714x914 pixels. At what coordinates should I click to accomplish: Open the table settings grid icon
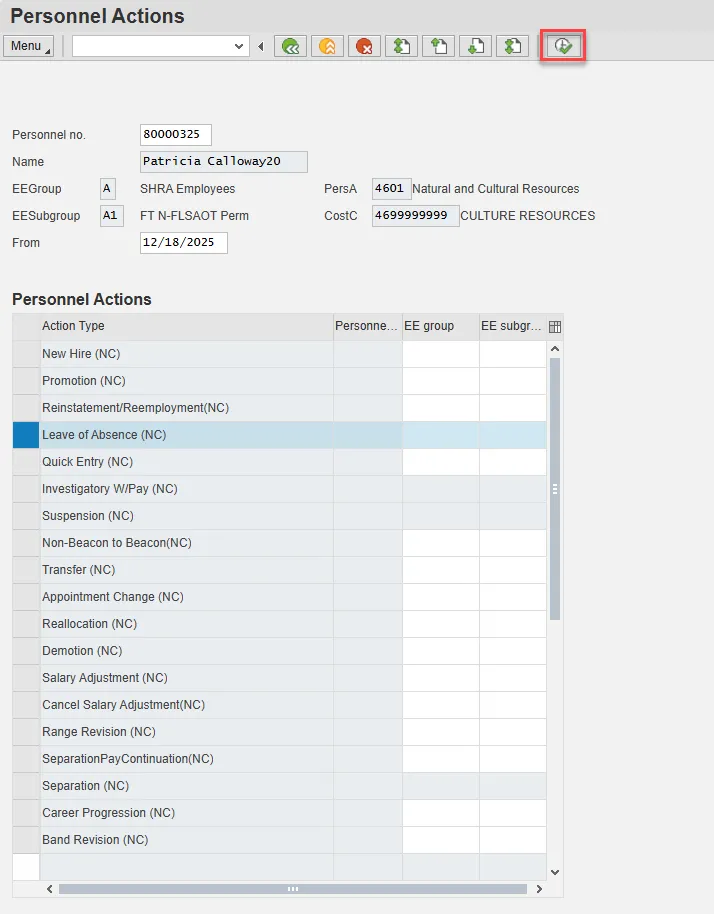pyautogui.click(x=555, y=326)
